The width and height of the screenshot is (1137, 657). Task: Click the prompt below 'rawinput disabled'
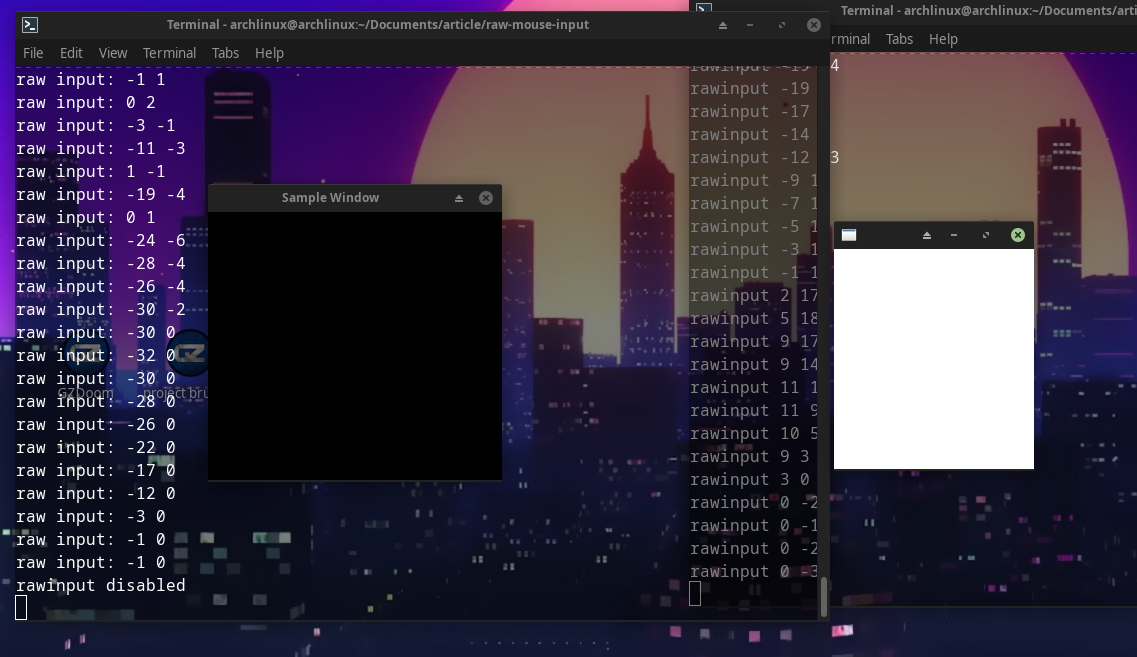(x=22, y=607)
